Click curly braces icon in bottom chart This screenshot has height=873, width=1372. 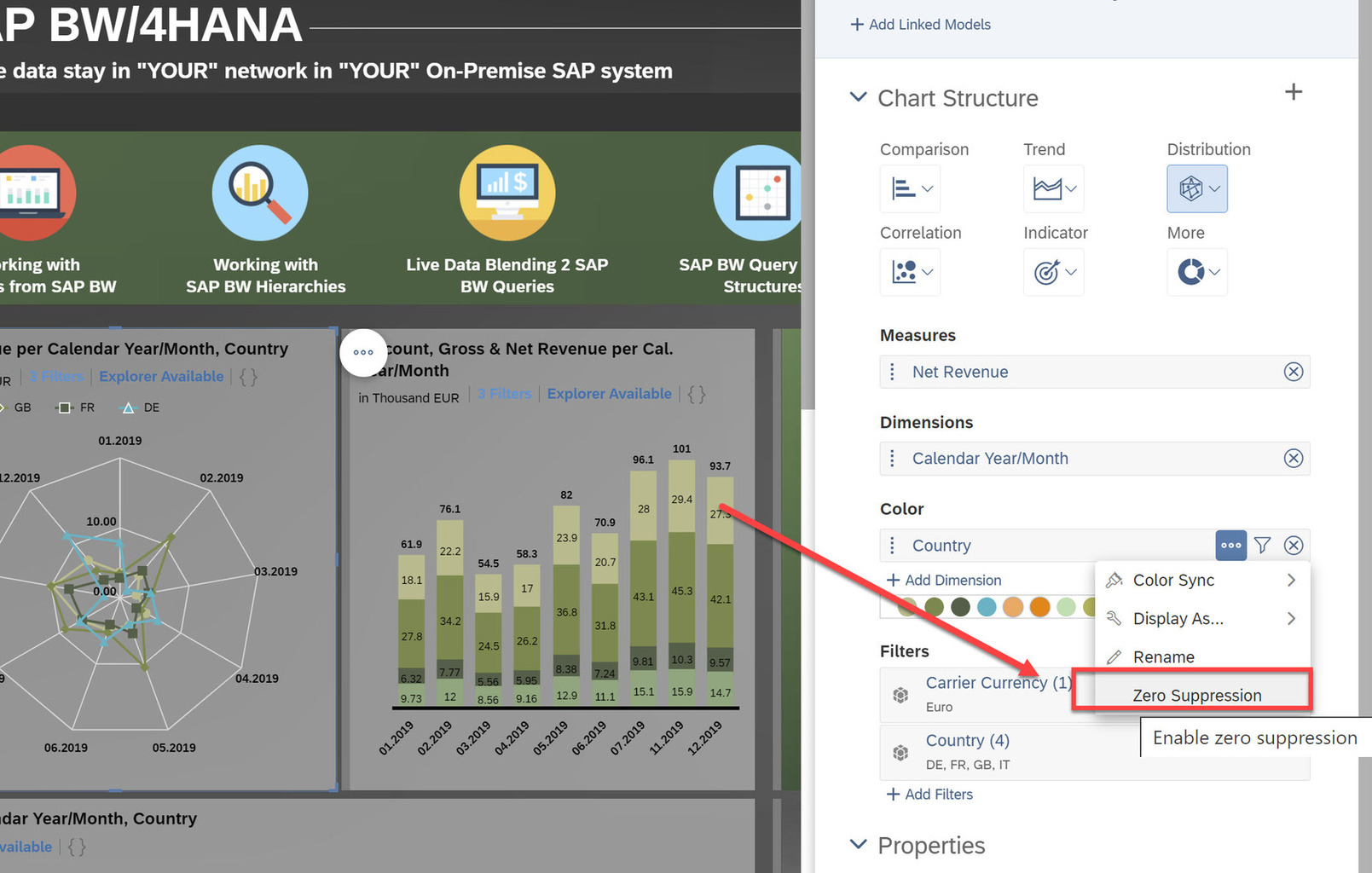(x=77, y=847)
